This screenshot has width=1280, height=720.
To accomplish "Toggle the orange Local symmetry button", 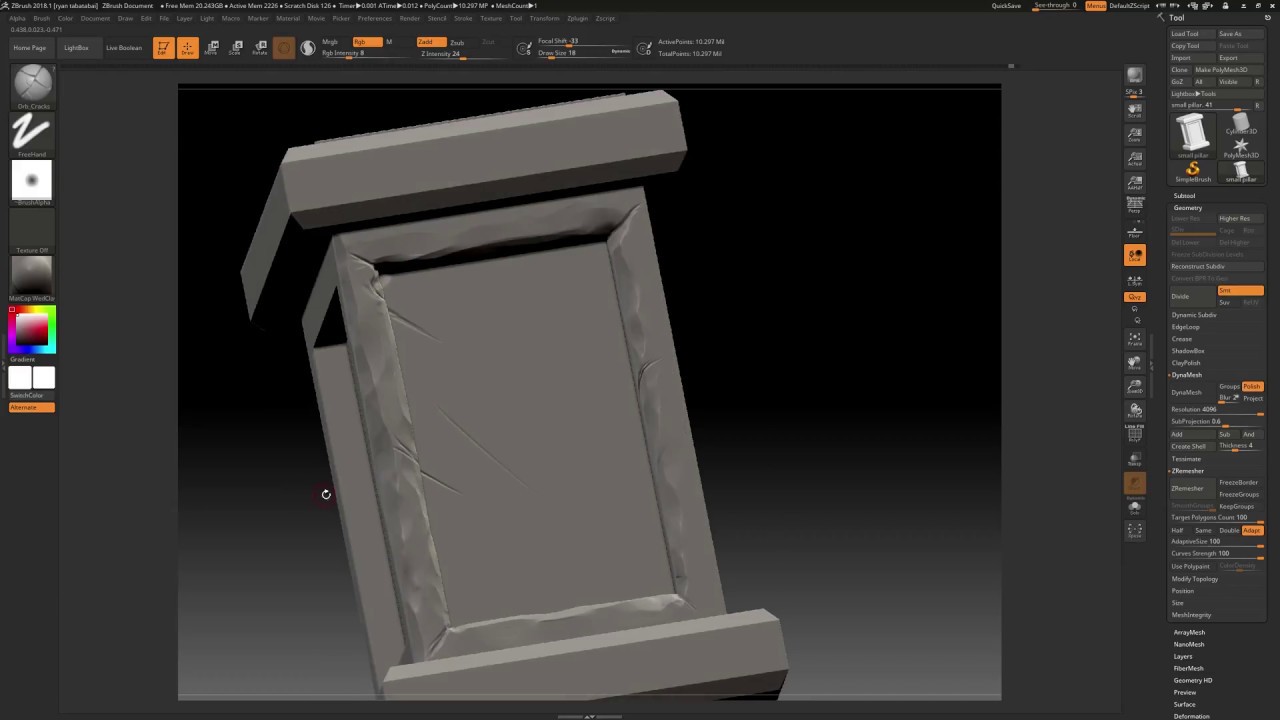I will pyautogui.click(x=1134, y=255).
